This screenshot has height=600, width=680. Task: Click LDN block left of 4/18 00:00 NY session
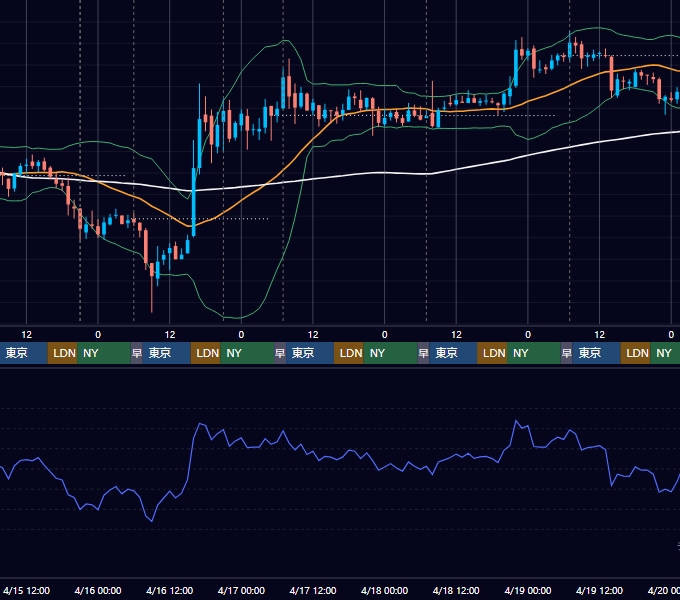pos(349,353)
